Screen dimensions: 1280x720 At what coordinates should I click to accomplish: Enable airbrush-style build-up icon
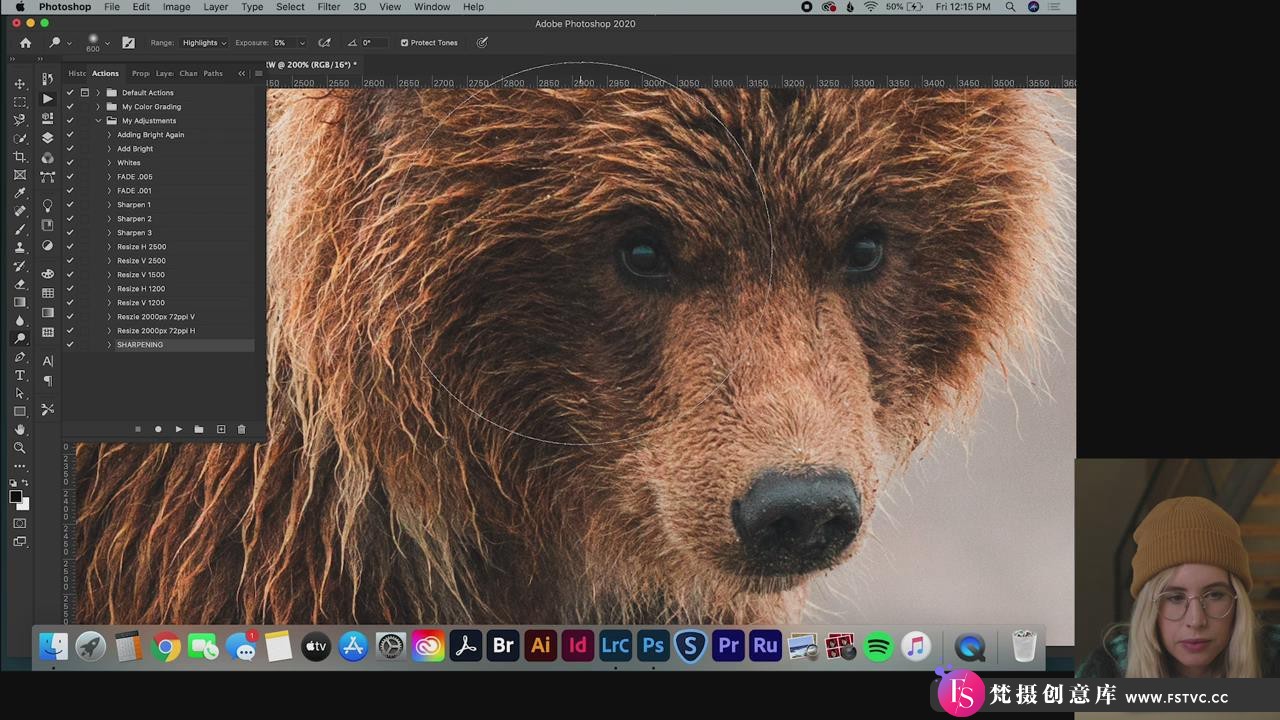point(324,43)
